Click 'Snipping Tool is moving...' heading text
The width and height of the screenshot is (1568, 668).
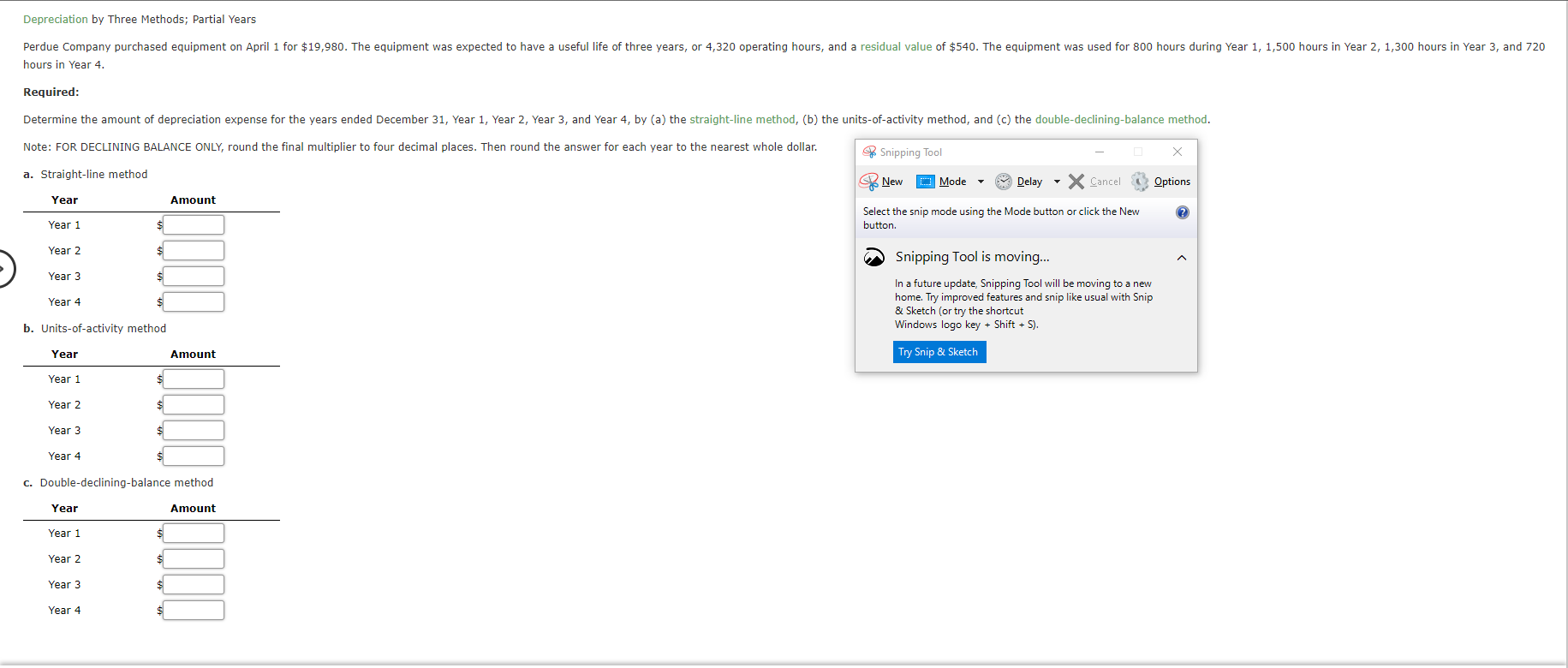[x=972, y=257]
